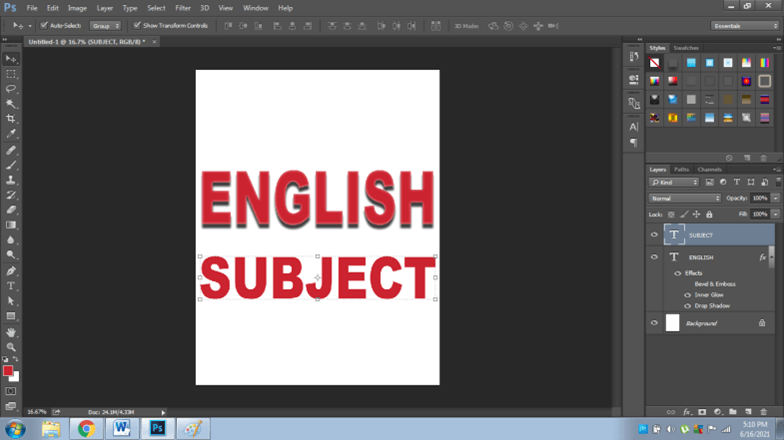Viewport: 784px width, 440px height.
Task: Toggle Show Transform Controls checkbox
Action: pyautogui.click(x=137, y=25)
